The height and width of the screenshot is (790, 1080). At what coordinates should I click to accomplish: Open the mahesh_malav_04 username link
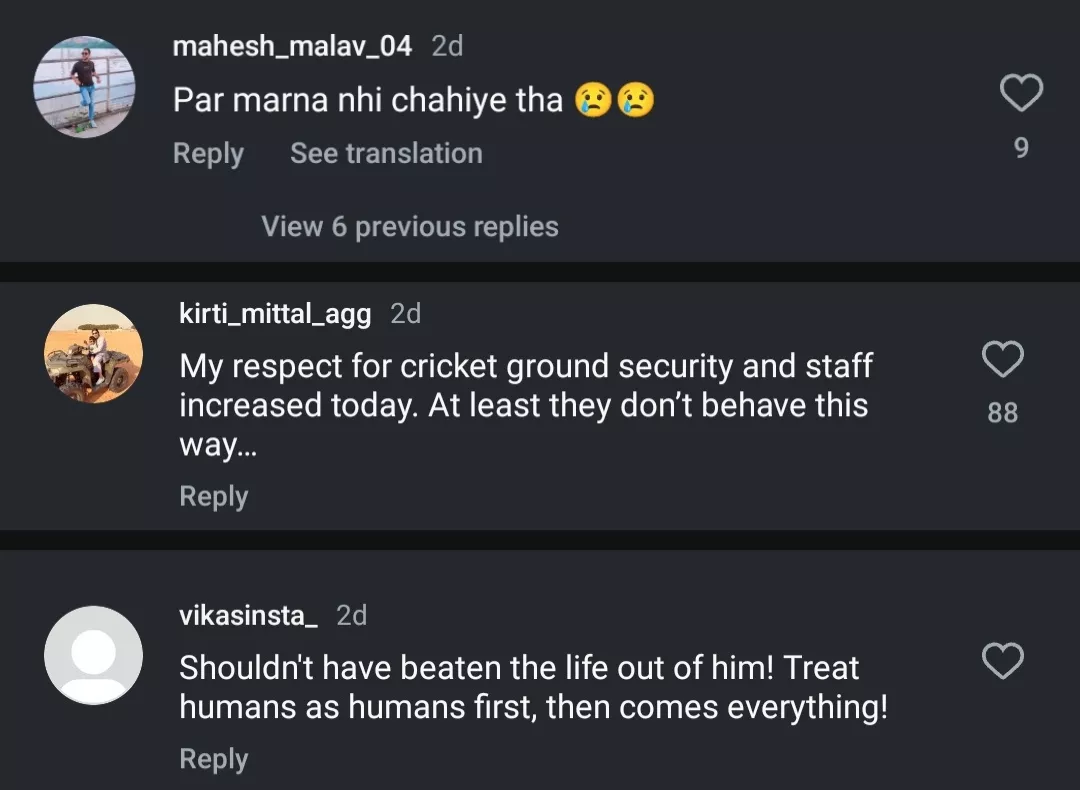pyautogui.click(x=292, y=46)
